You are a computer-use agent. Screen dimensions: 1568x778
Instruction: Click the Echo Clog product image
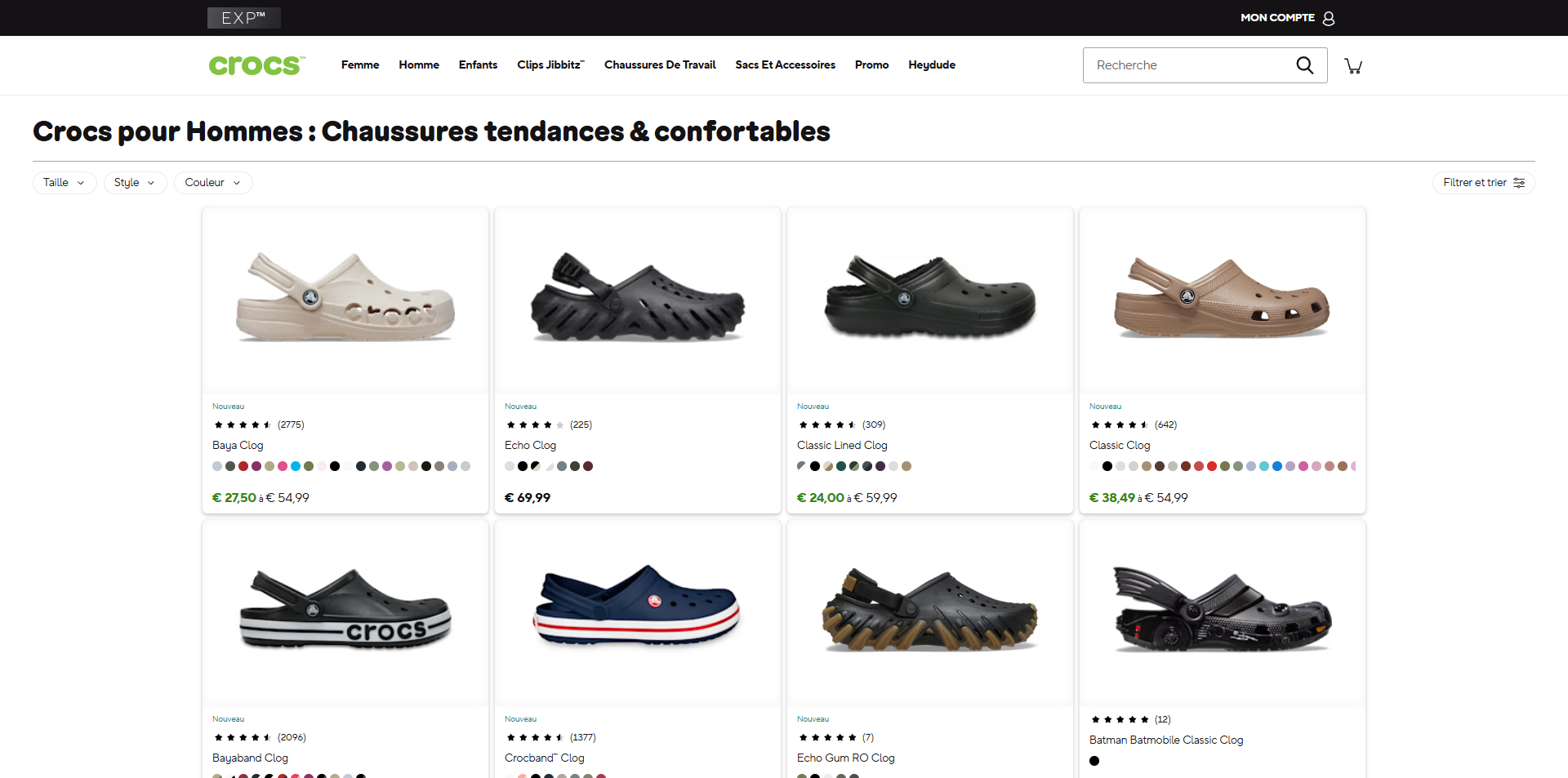638,300
